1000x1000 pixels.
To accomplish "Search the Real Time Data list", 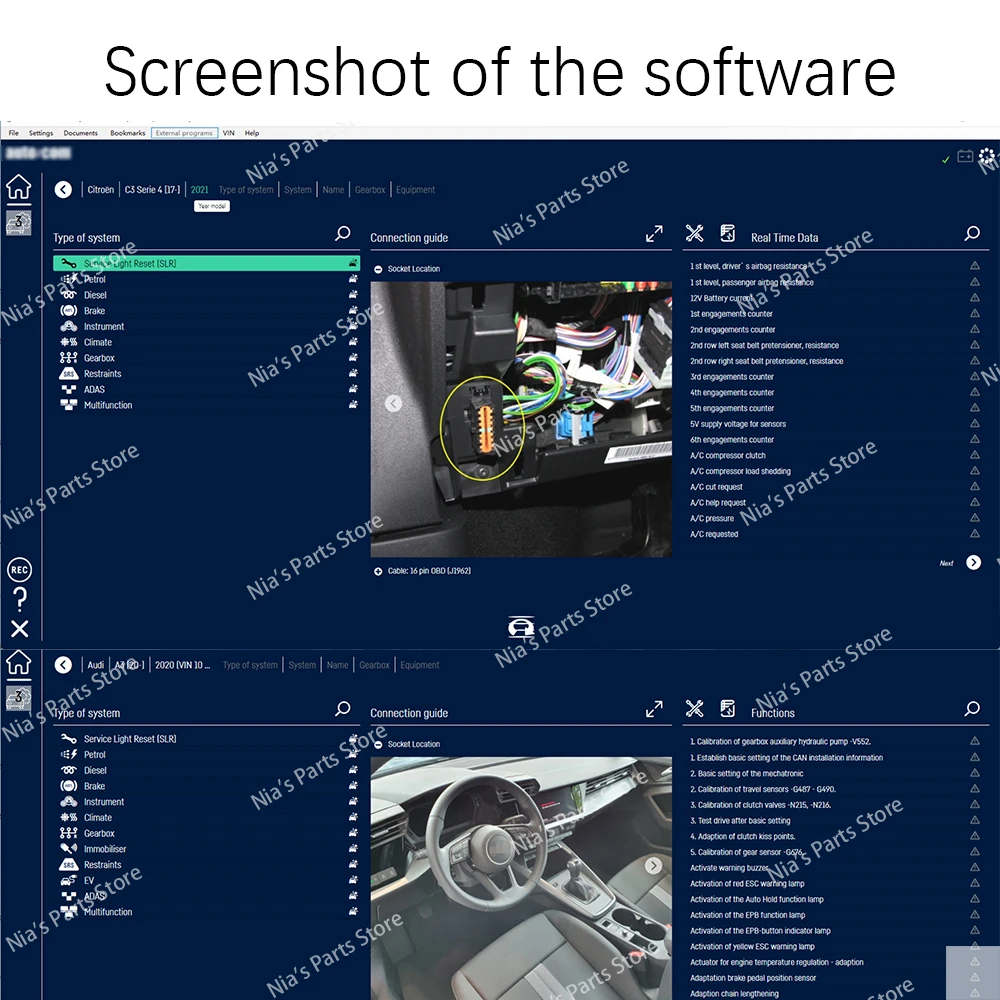I will [x=972, y=233].
